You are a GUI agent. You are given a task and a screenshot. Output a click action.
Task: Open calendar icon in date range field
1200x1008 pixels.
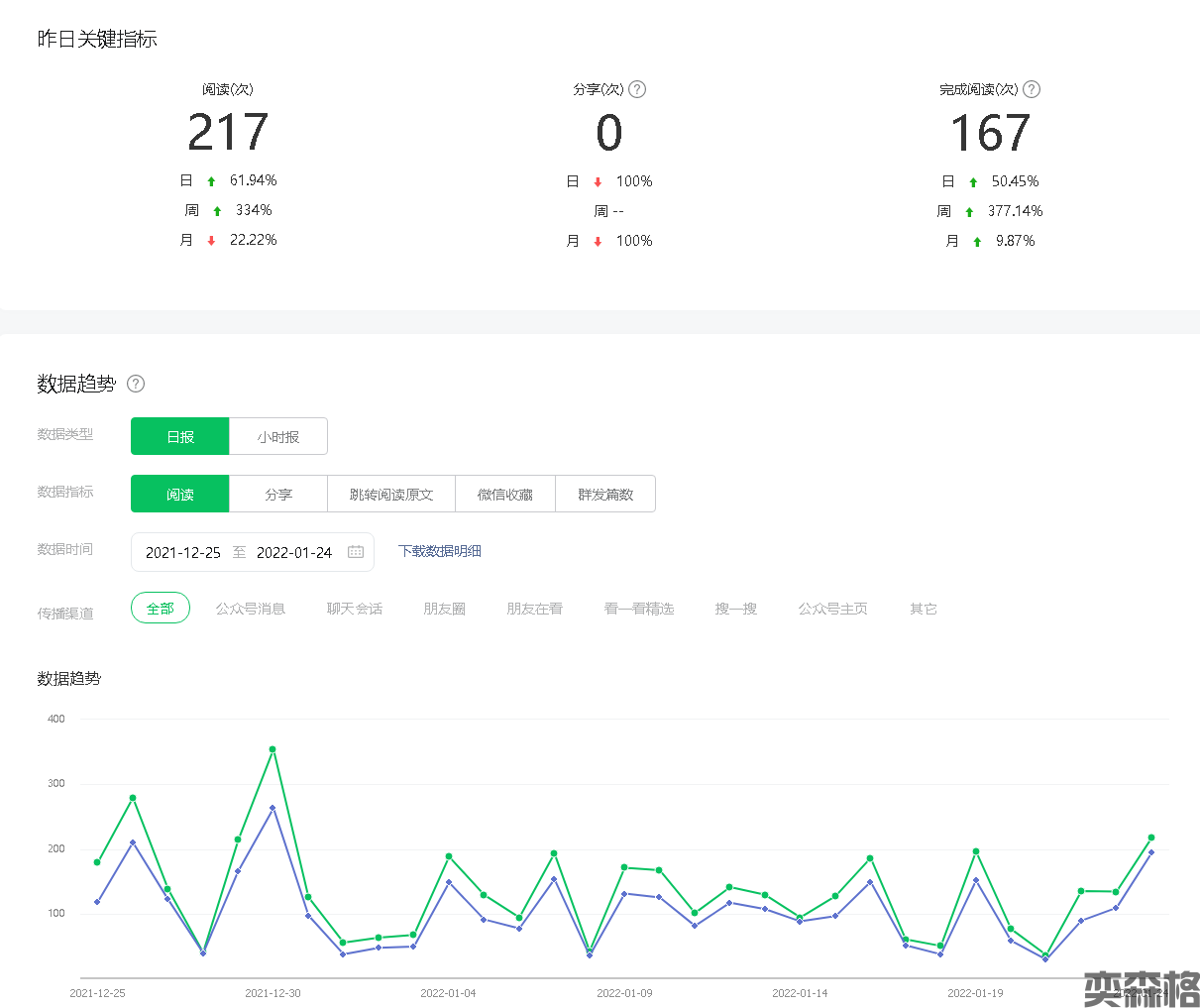tap(356, 552)
